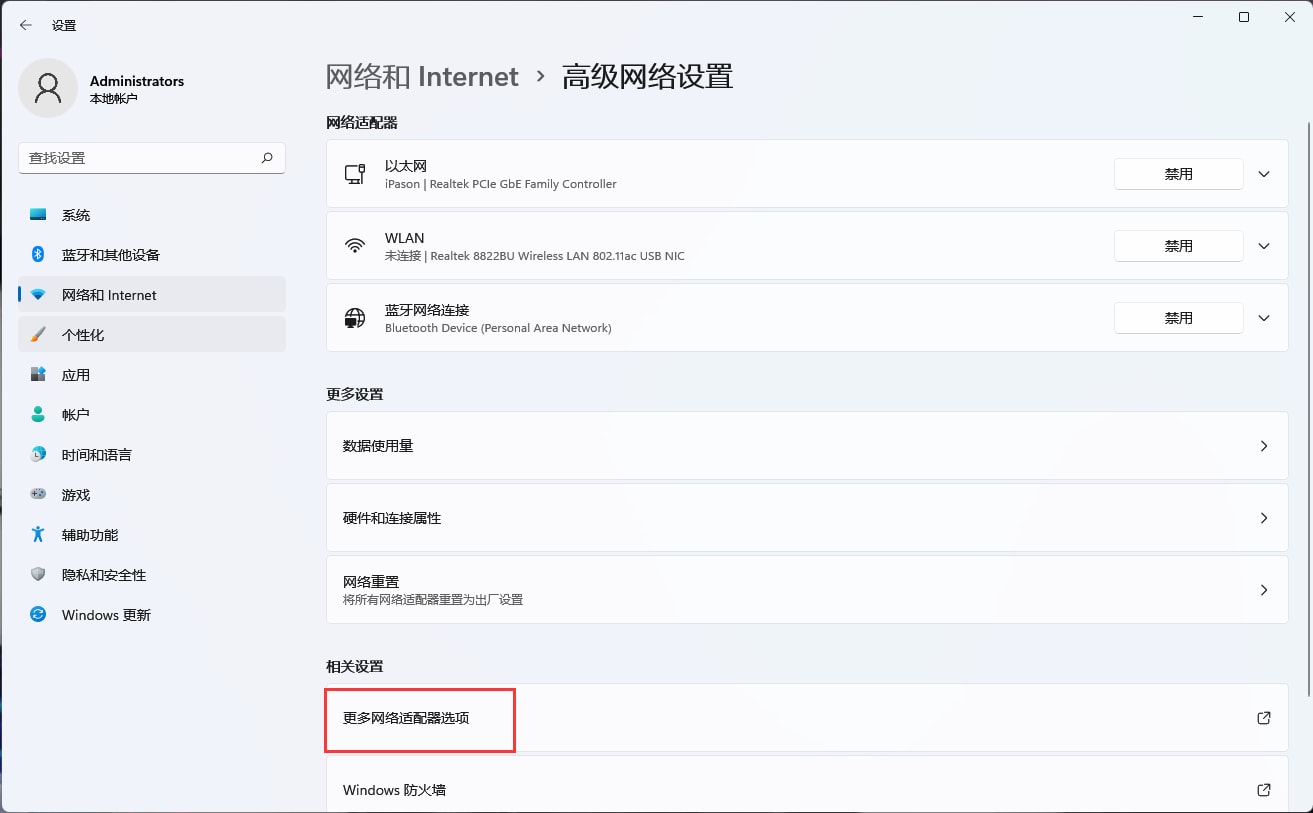
Task: Click the search magnifier icon
Action: (x=267, y=158)
